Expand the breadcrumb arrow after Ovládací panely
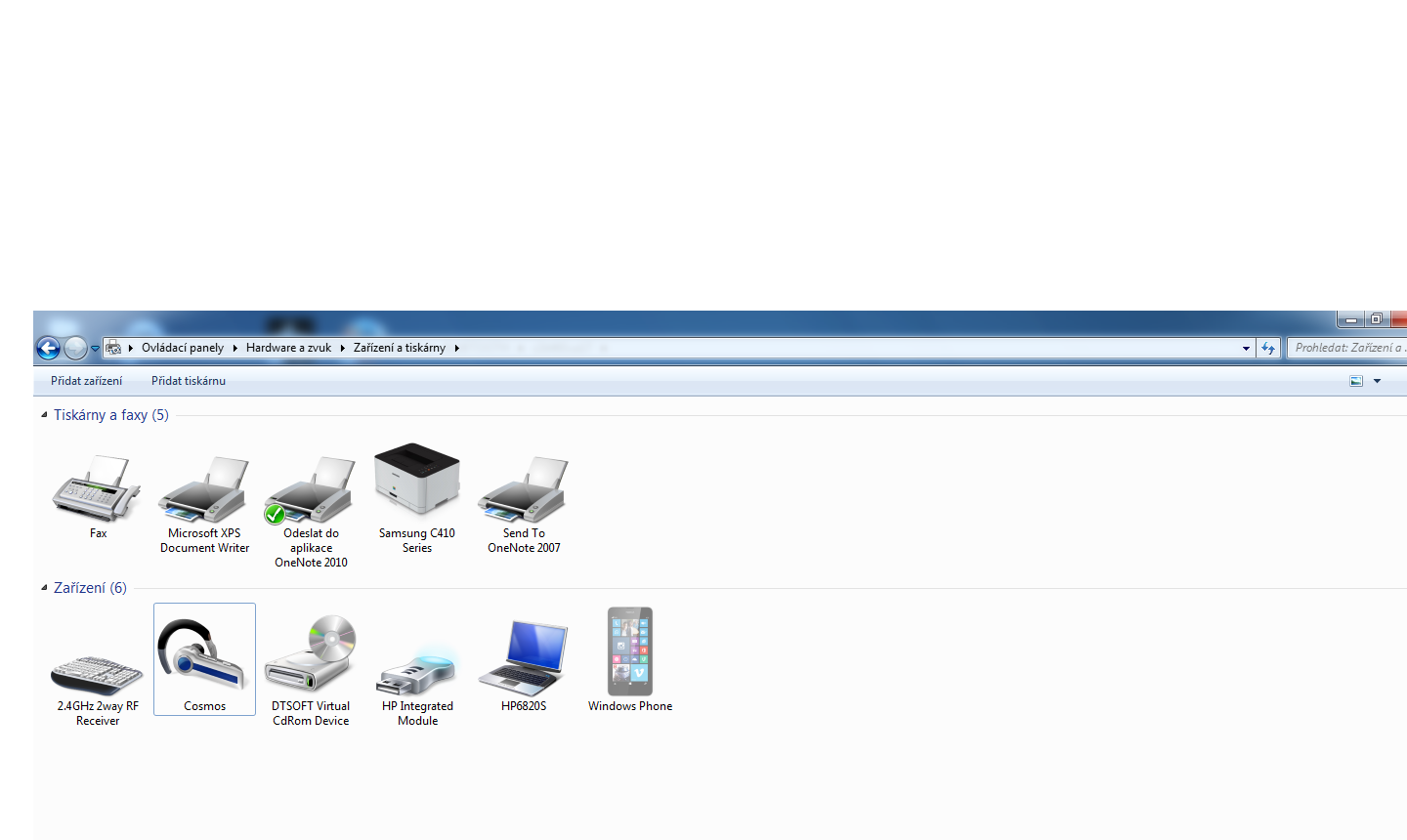The width and height of the screenshot is (1407, 840). tap(235, 348)
